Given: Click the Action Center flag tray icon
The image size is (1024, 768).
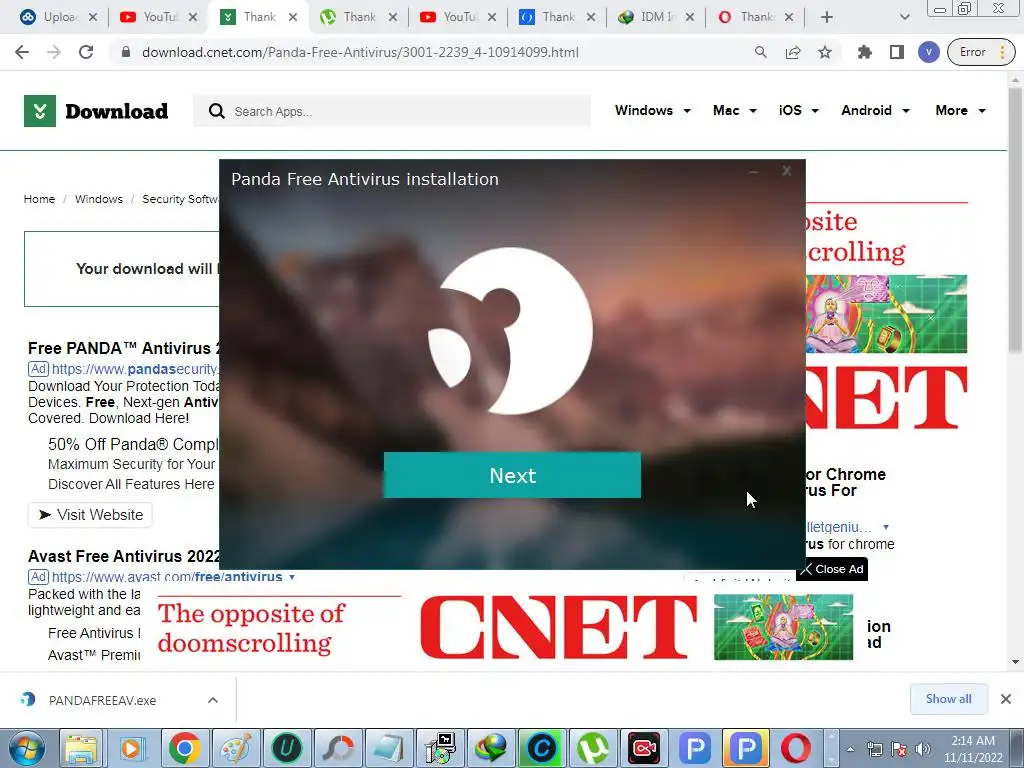Looking at the screenshot, I should [899, 749].
